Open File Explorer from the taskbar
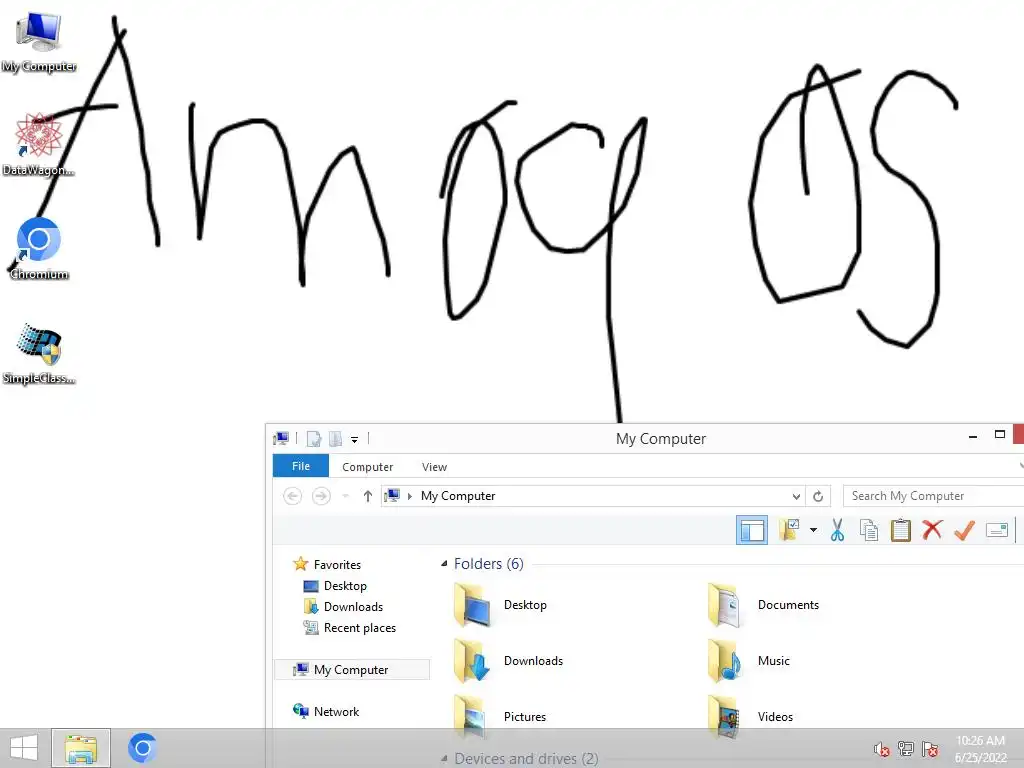Image resolution: width=1024 pixels, height=768 pixels. [x=81, y=748]
